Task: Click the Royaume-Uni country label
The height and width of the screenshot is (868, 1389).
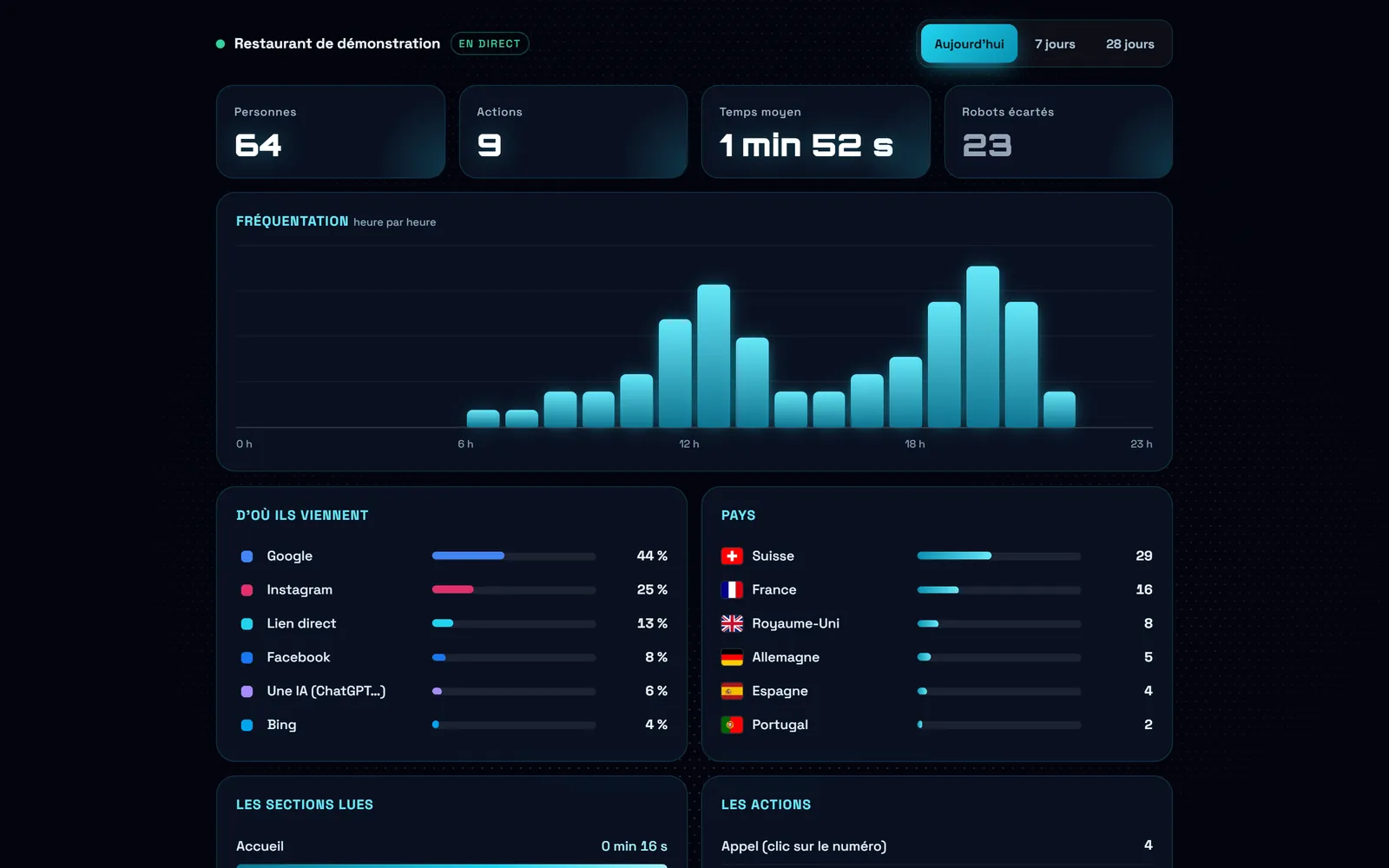Action: [795, 623]
